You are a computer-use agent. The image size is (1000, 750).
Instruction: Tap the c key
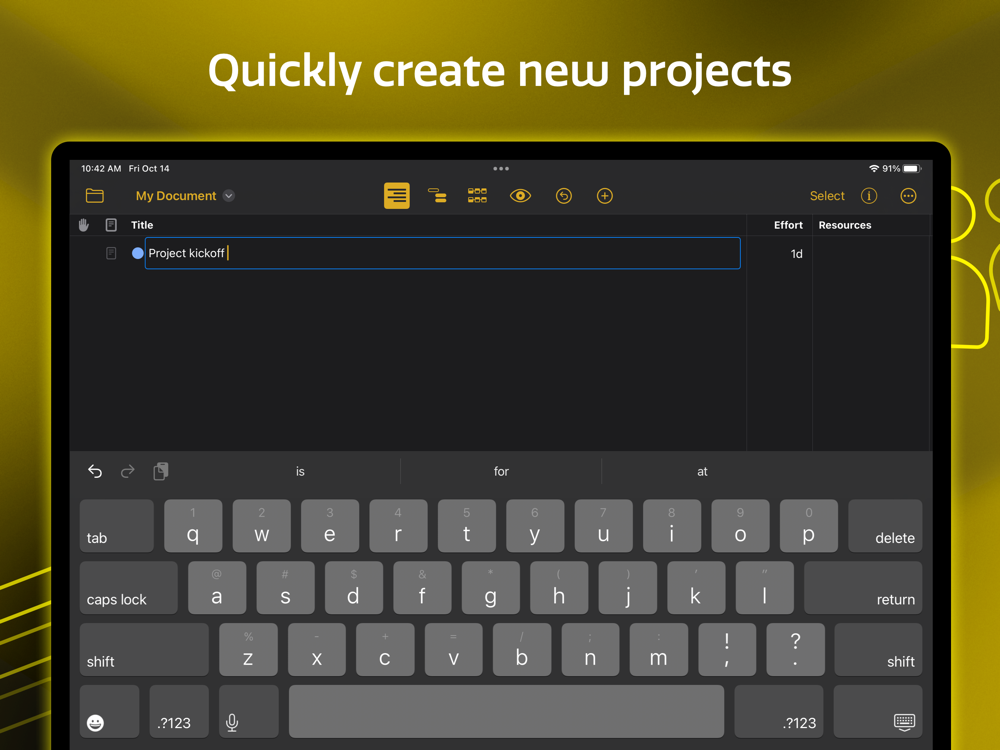[x=385, y=649]
